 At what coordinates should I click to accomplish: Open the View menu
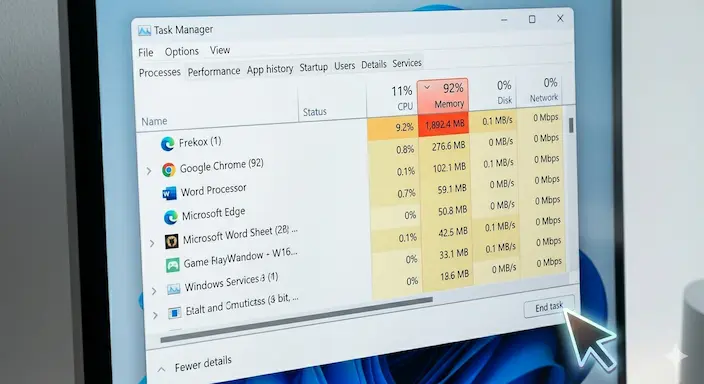[220, 50]
